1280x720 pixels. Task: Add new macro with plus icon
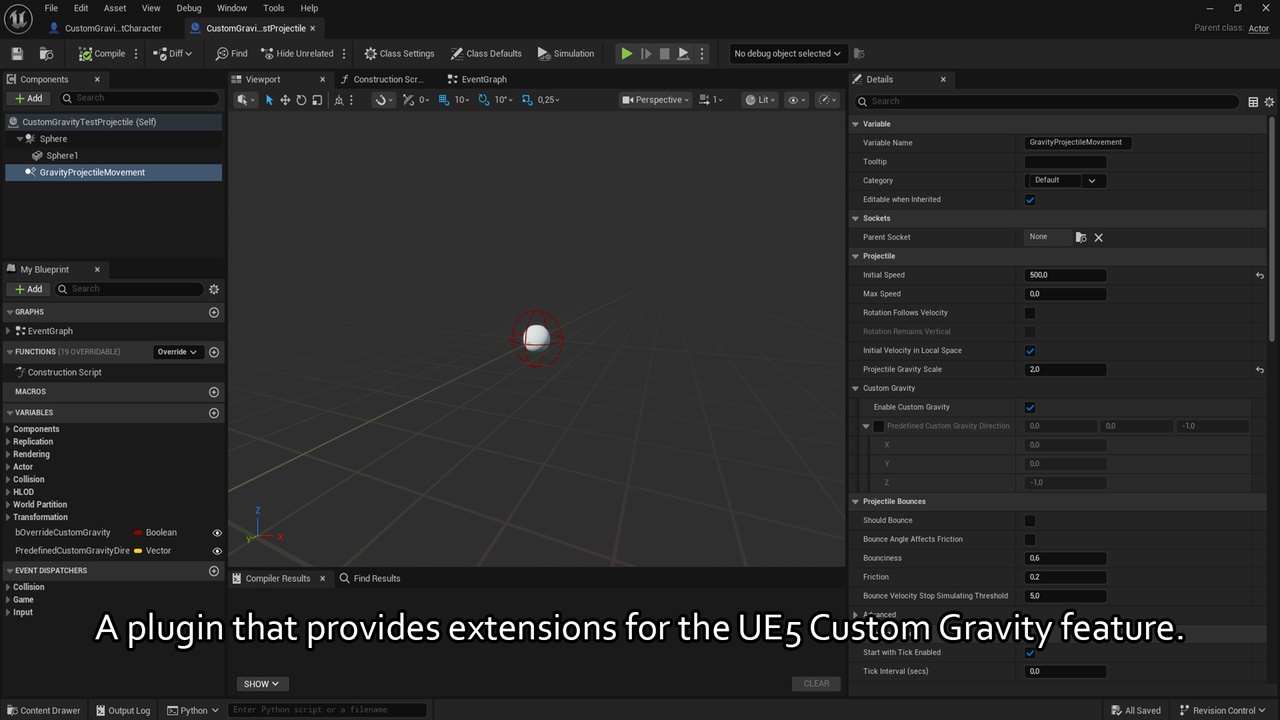(x=213, y=392)
